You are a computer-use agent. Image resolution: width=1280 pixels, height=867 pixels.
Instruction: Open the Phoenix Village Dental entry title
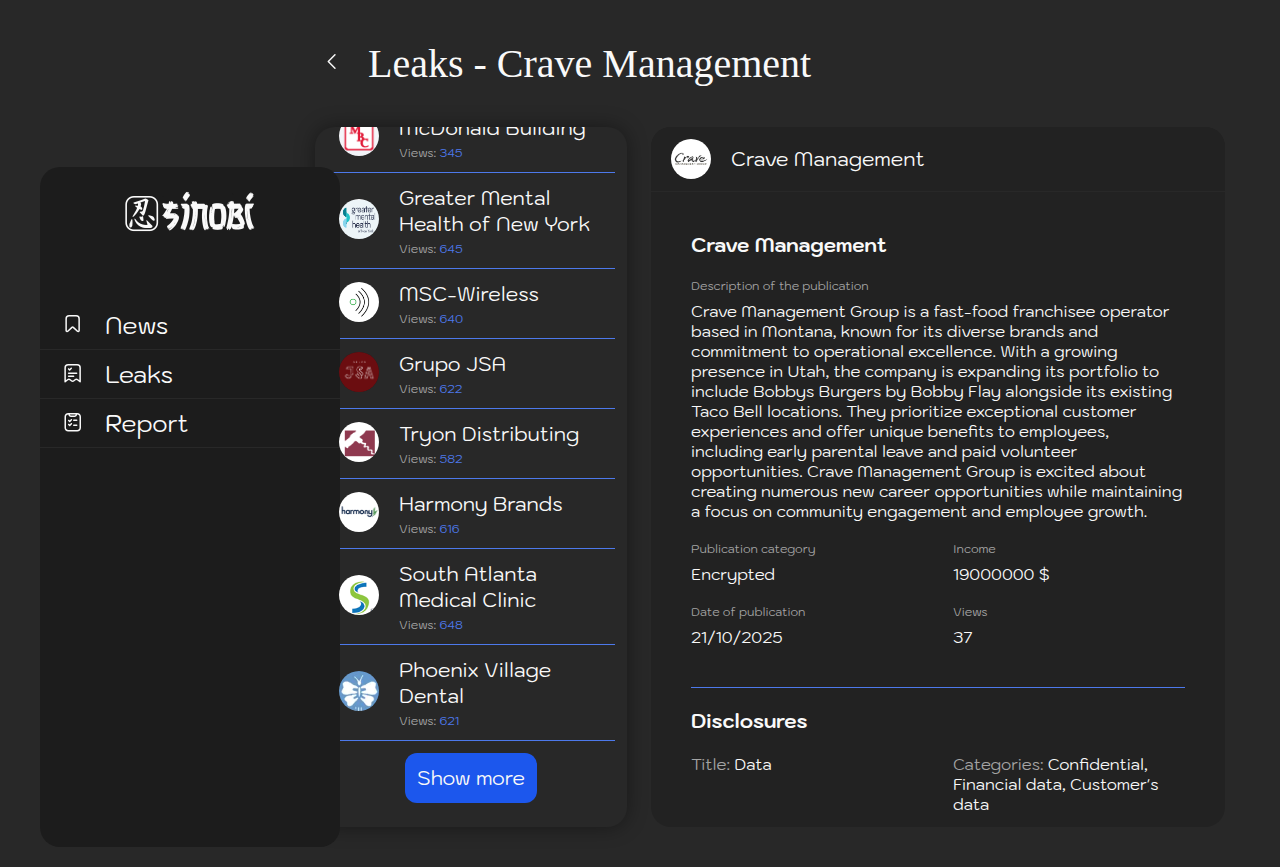tap(475, 683)
